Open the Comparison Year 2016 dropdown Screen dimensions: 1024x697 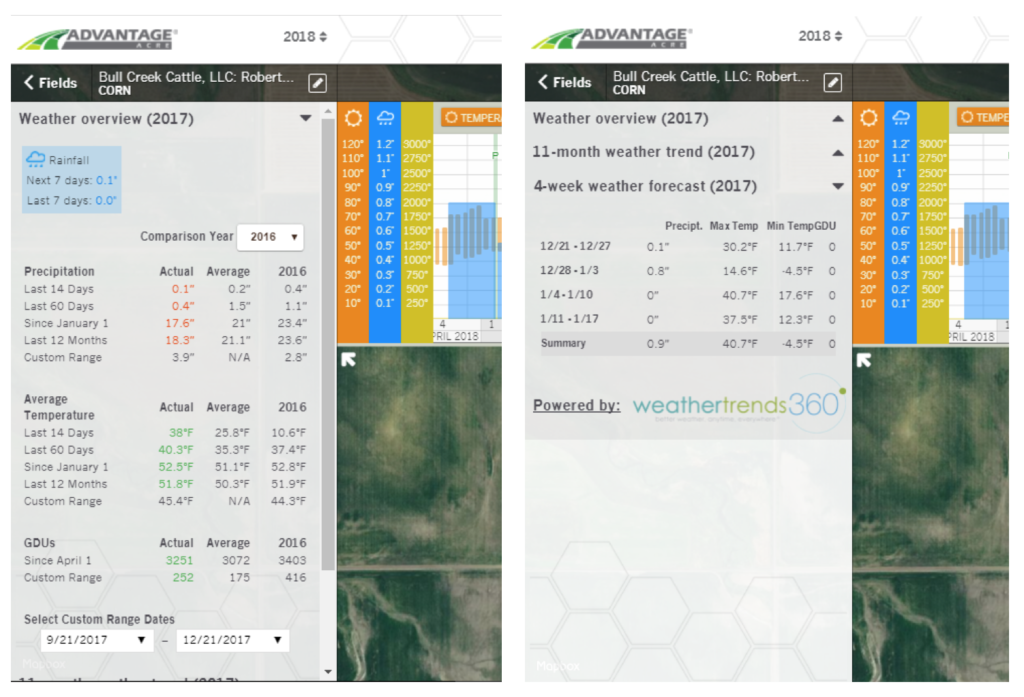pos(270,237)
